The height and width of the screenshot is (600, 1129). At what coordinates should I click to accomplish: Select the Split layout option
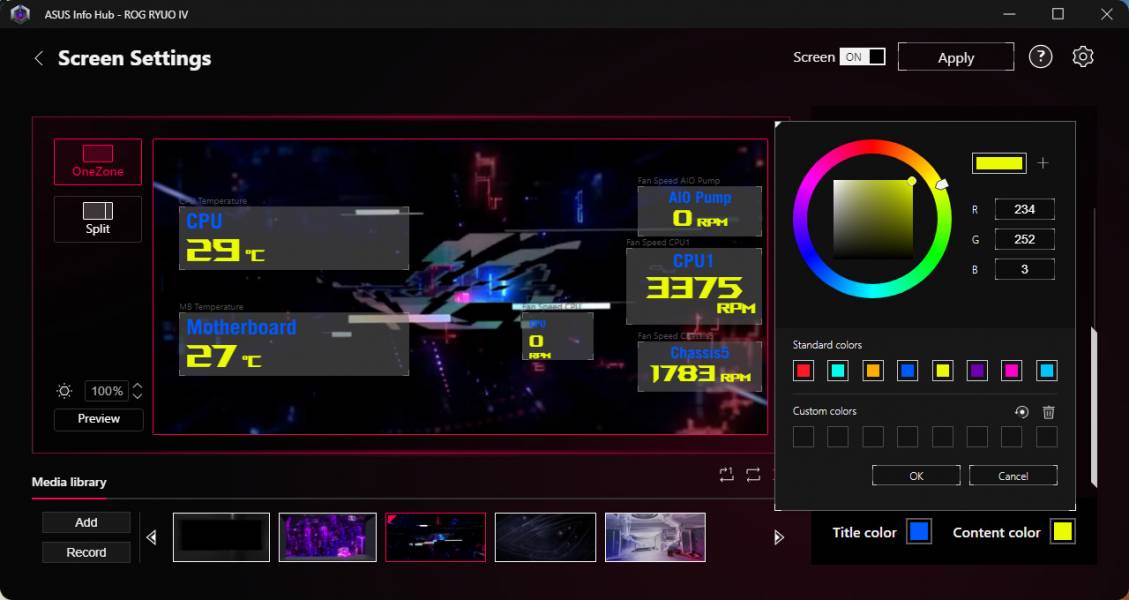(98, 218)
